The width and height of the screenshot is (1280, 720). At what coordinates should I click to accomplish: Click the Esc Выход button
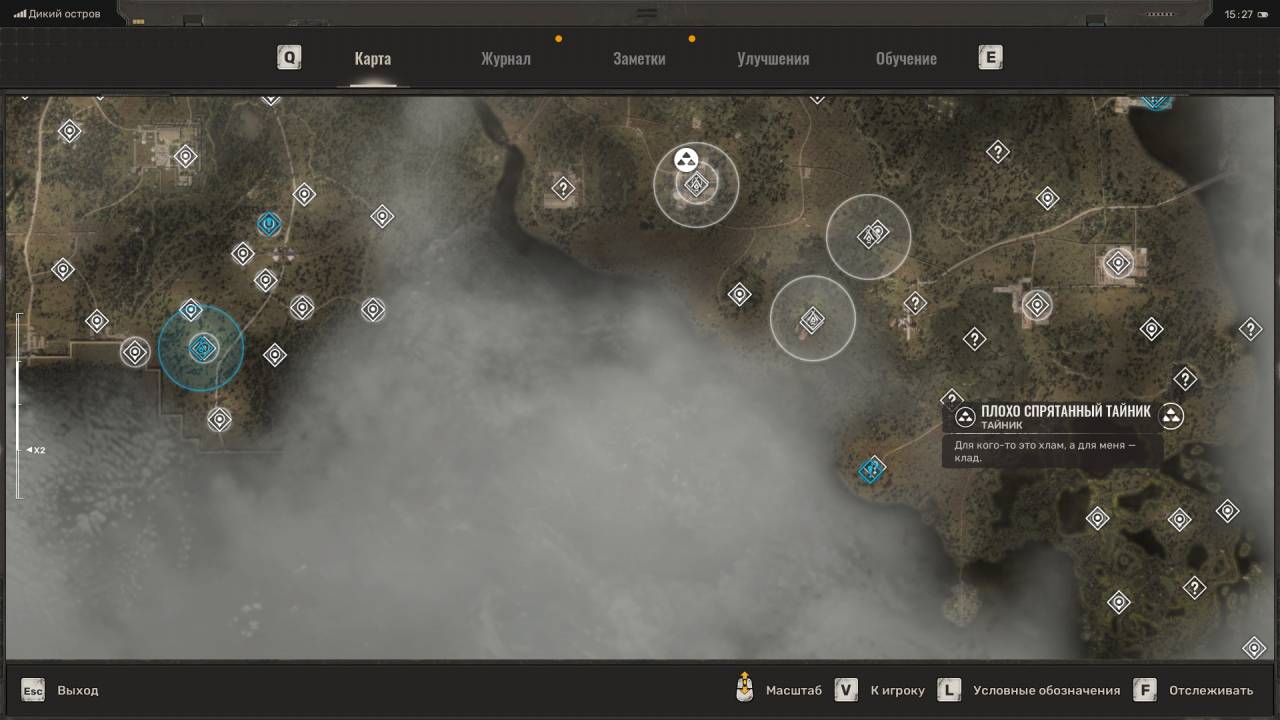61,690
